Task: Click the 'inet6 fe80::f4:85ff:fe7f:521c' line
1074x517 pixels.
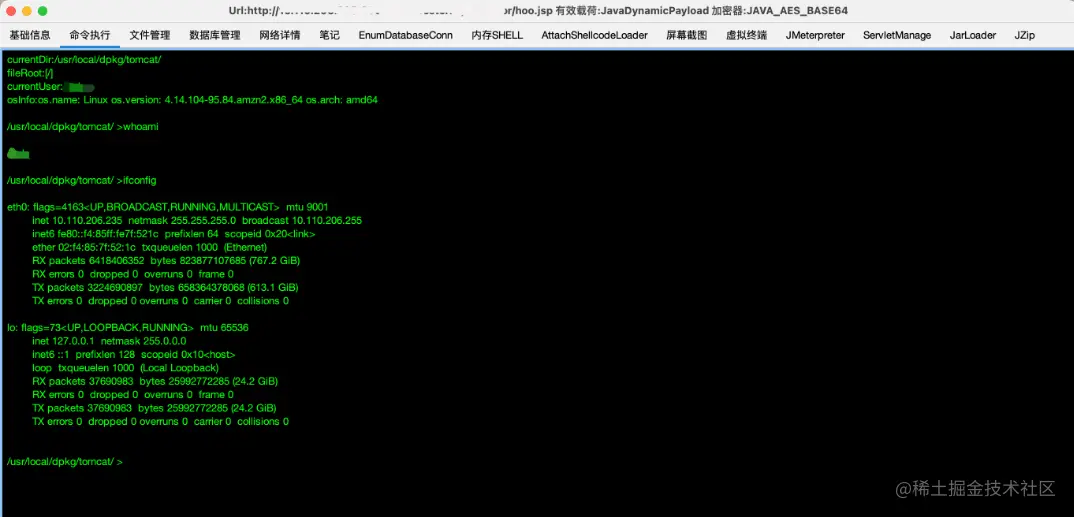Action: click(174, 234)
